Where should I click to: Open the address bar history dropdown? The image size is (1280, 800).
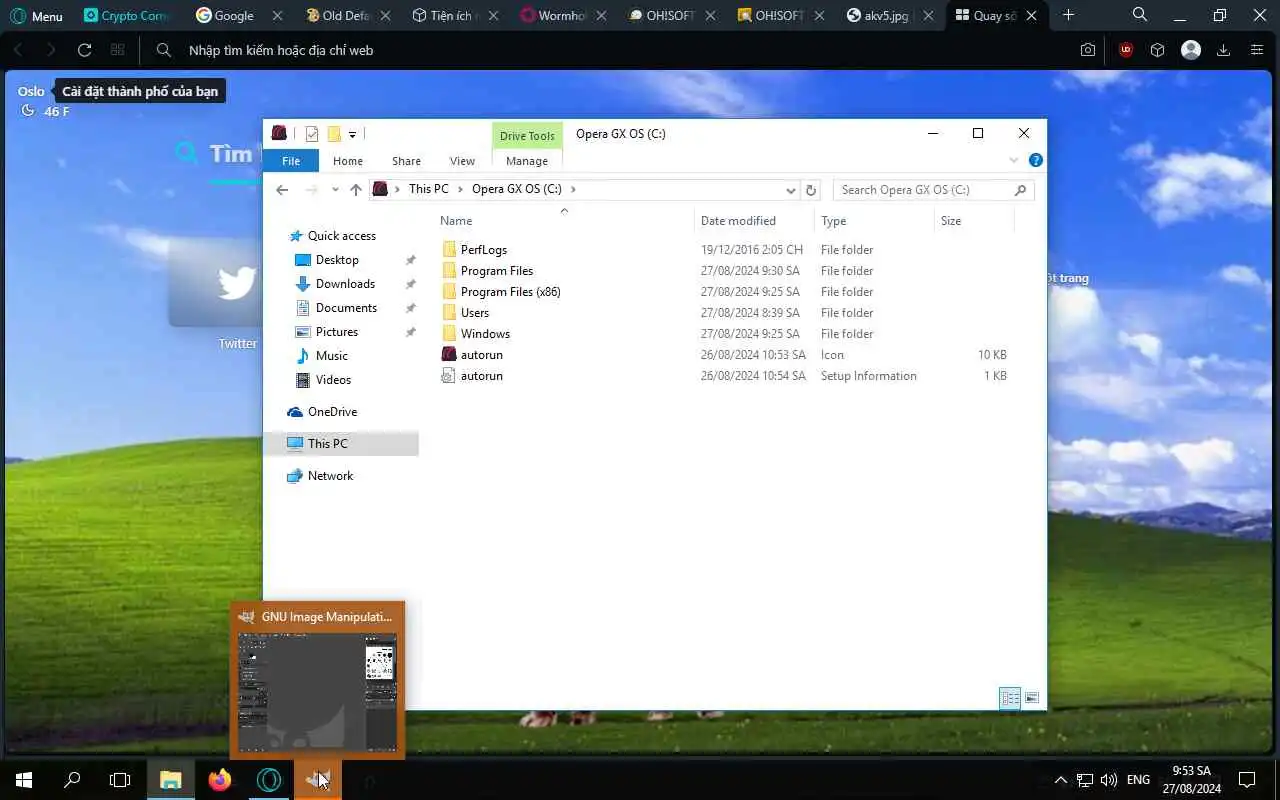click(x=791, y=190)
